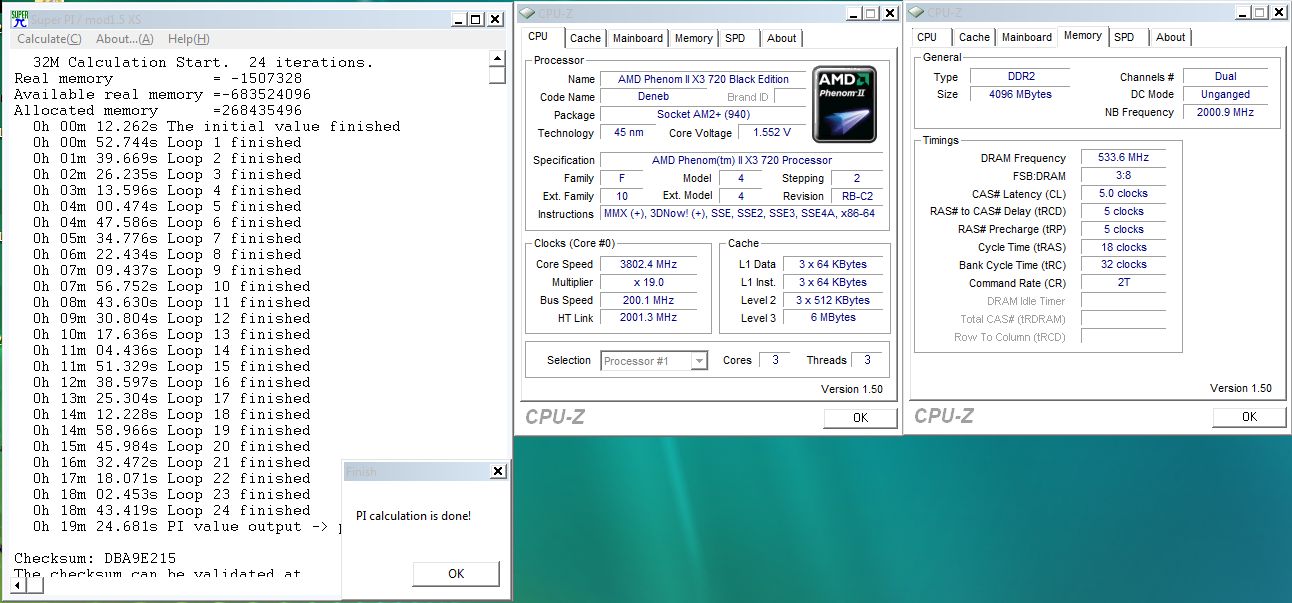Select Memory tab in right CPU-Z window
Screen dimensions: 1292x603
1082,36
